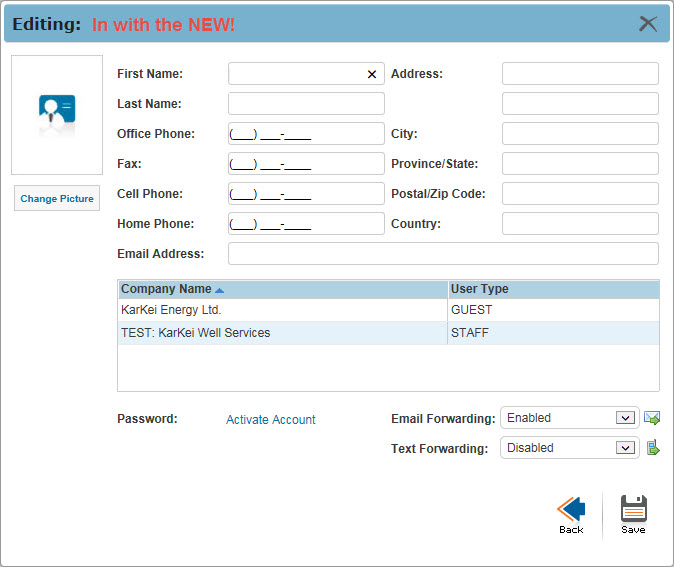Click the Change Picture button
The width and height of the screenshot is (674, 567).
point(57,199)
